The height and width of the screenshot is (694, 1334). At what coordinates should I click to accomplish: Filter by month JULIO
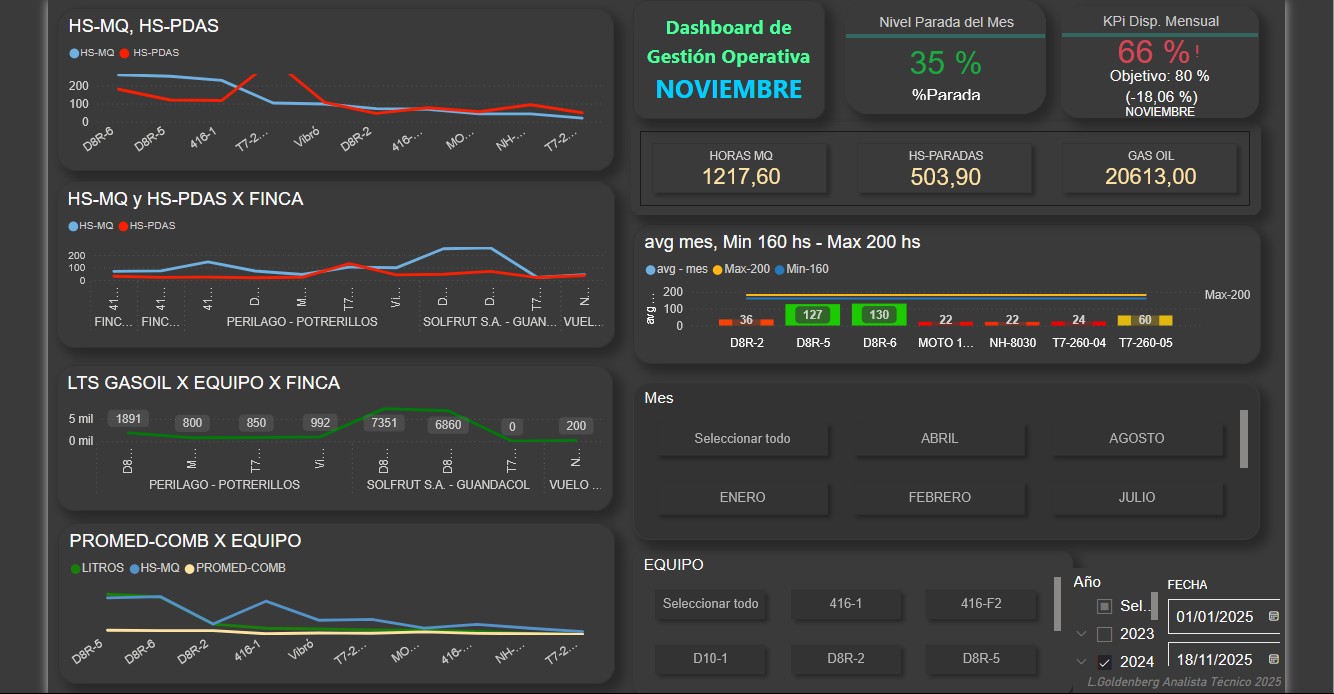point(1137,497)
